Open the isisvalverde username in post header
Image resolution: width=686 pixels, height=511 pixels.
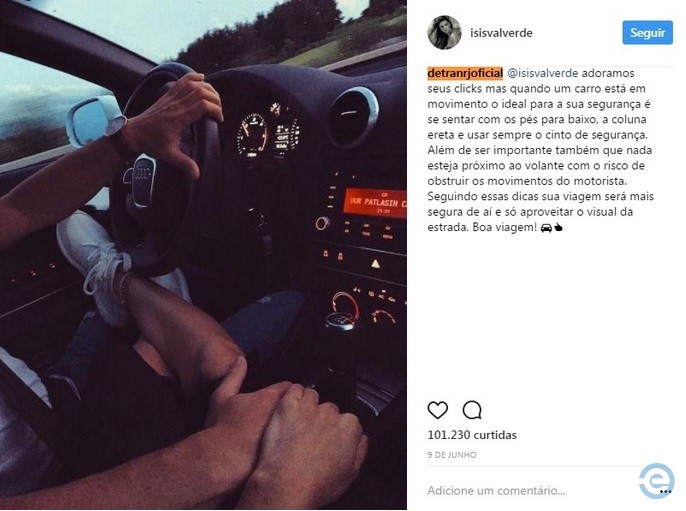pyautogui.click(x=501, y=33)
